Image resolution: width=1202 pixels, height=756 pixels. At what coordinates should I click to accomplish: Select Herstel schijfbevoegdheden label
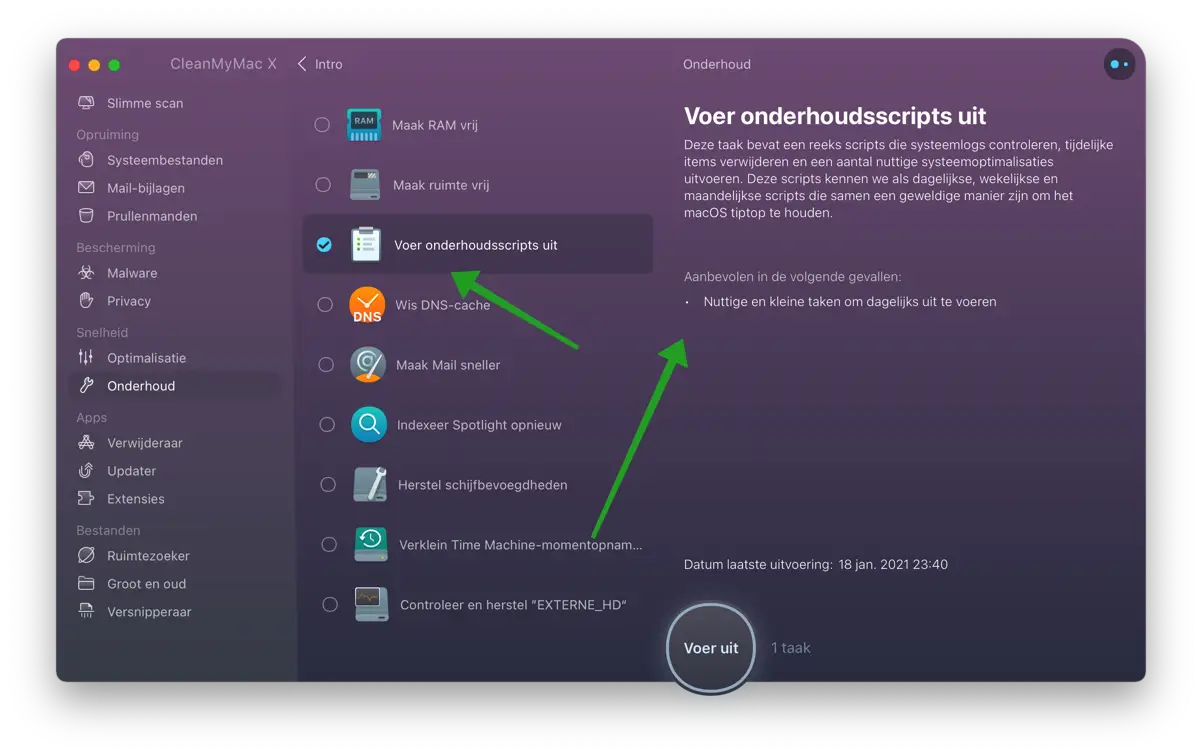pyautogui.click(x=483, y=485)
